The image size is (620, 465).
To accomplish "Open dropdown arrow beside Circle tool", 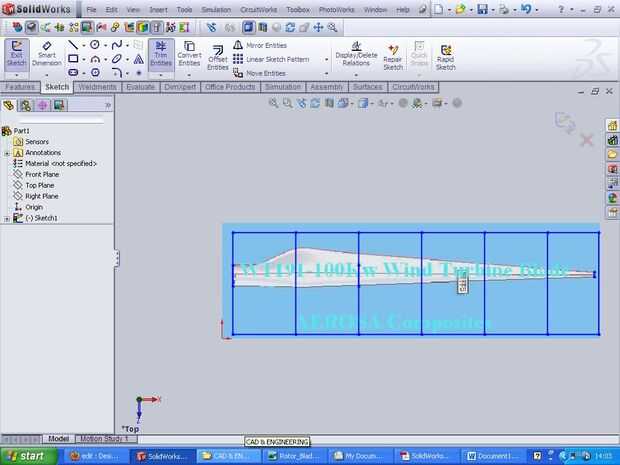I will (106, 46).
